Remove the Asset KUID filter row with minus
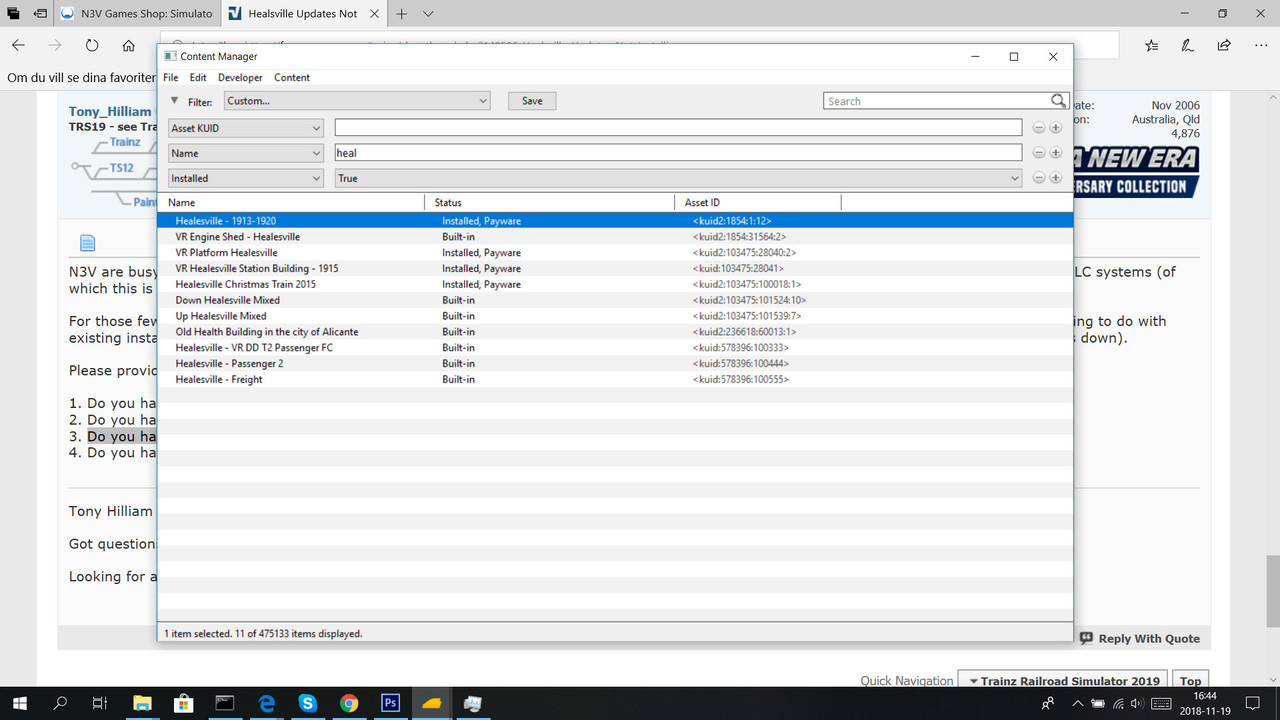 1039,128
